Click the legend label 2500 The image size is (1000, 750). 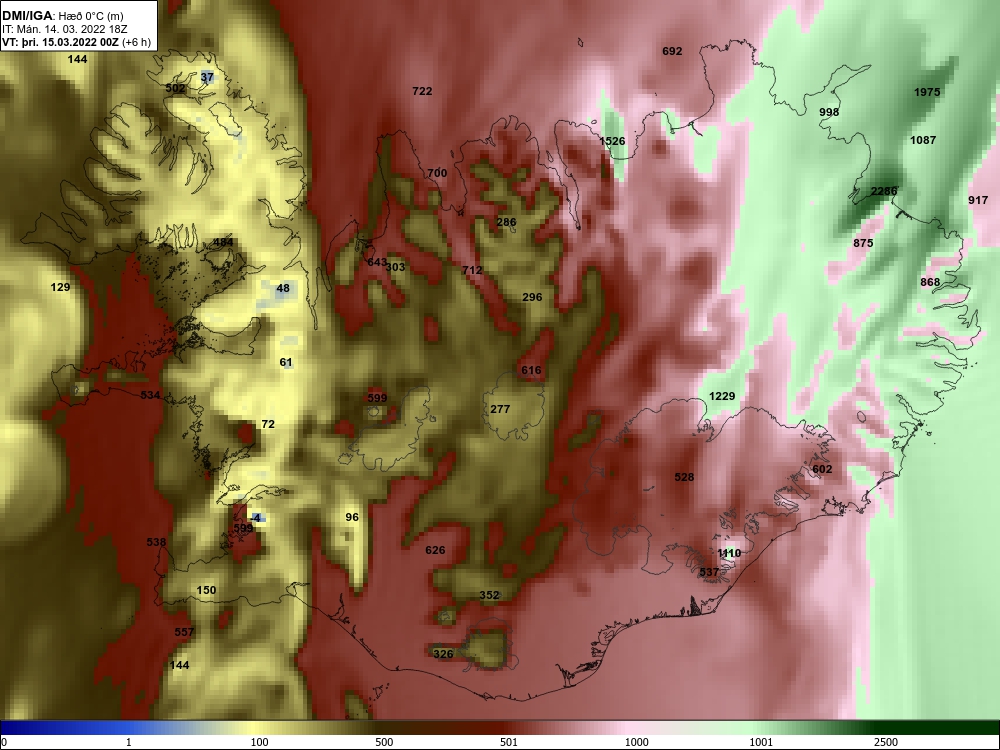point(885,742)
